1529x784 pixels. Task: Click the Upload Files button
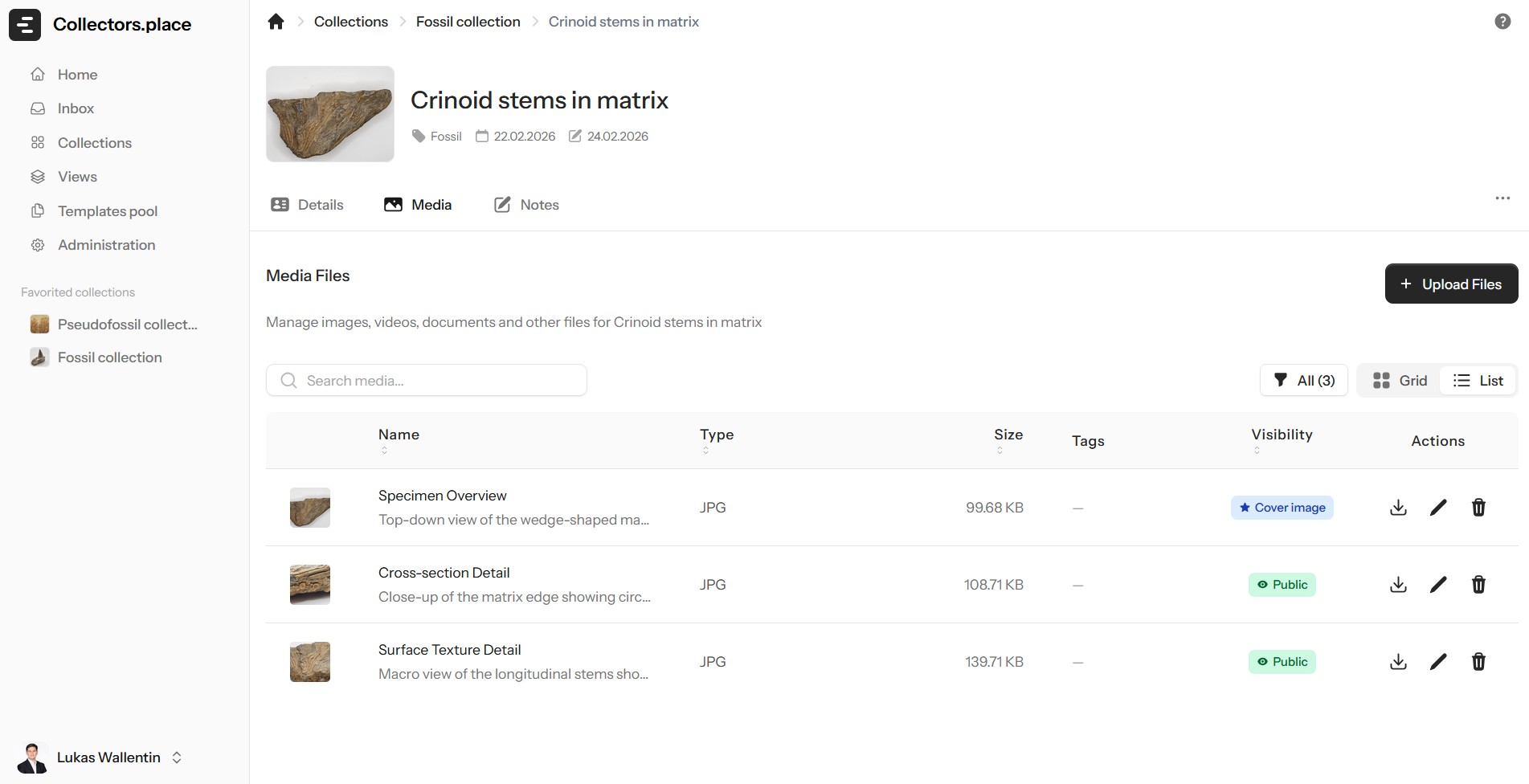pos(1450,284)
